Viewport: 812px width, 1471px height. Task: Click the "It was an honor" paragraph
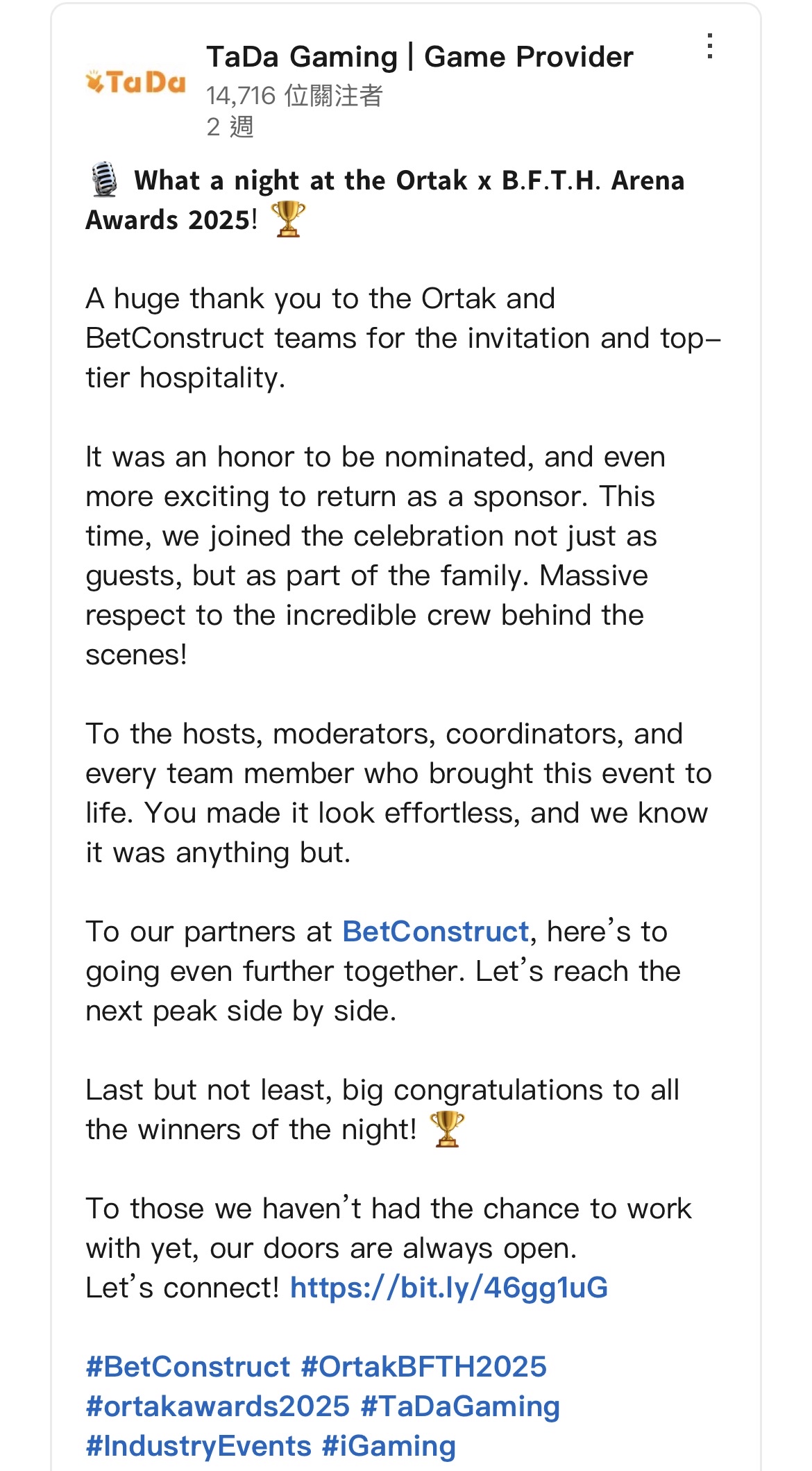tap(375, 555)
